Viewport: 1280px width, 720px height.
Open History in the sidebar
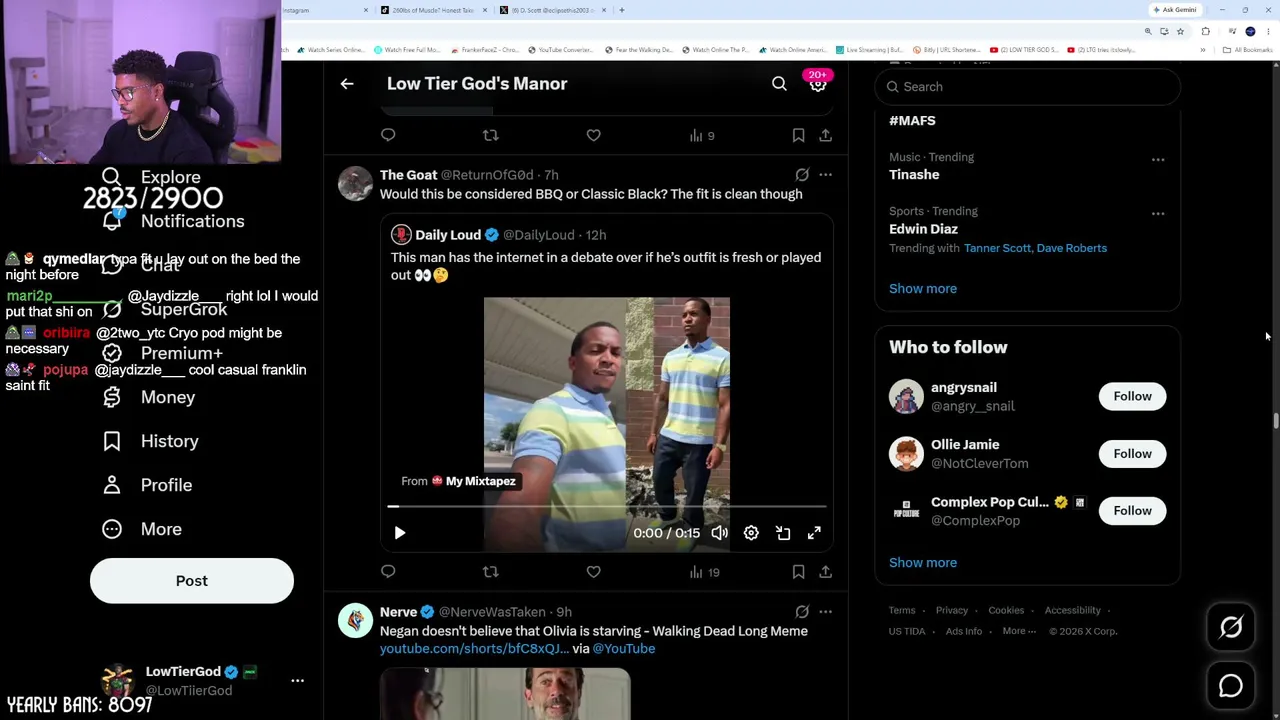(x=151, y=441)
